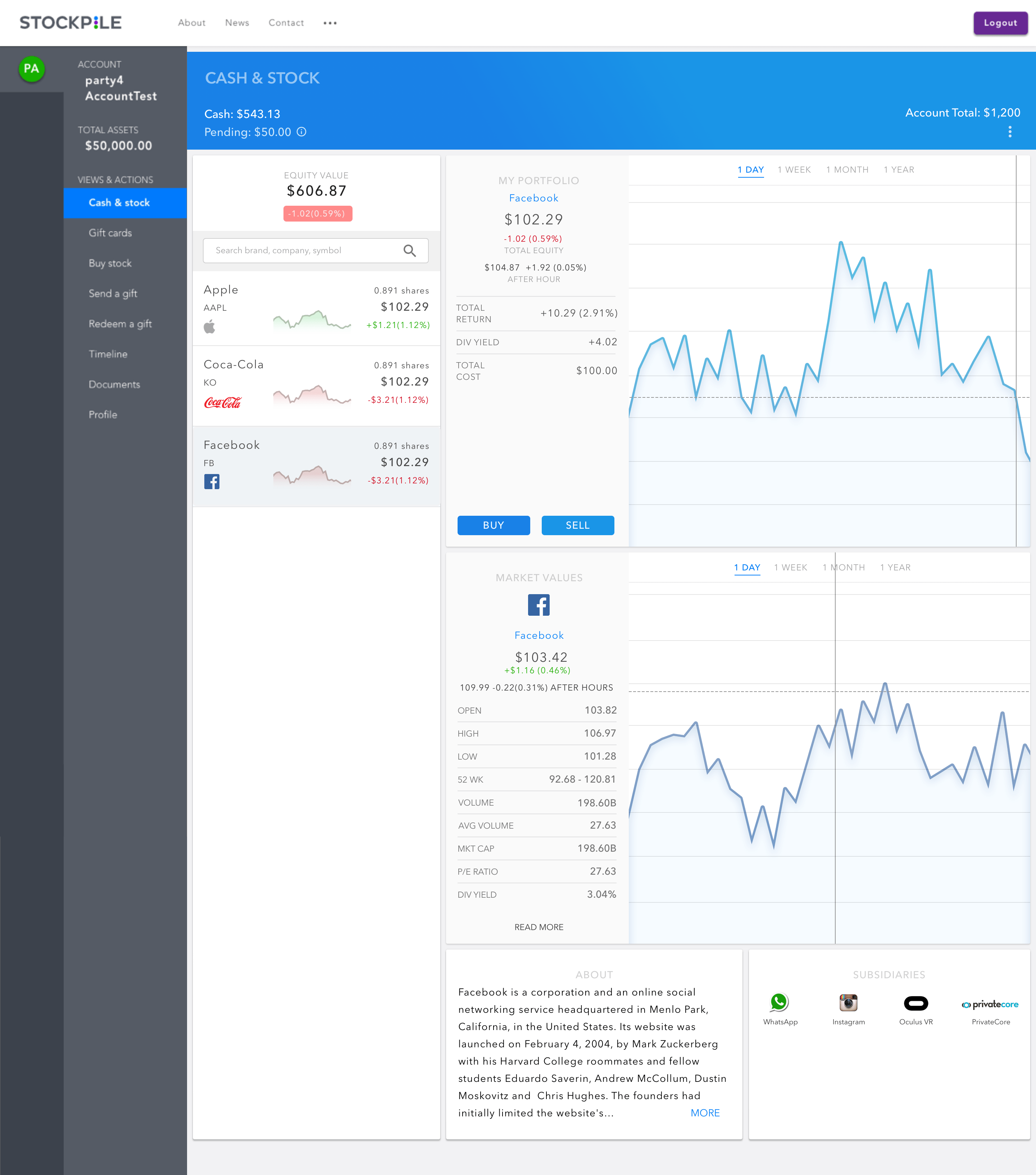The image size is (1036, 1175).
Task: Open the Gift cards sidebar section
Action: pyautogui.click(x=110, y=233)
